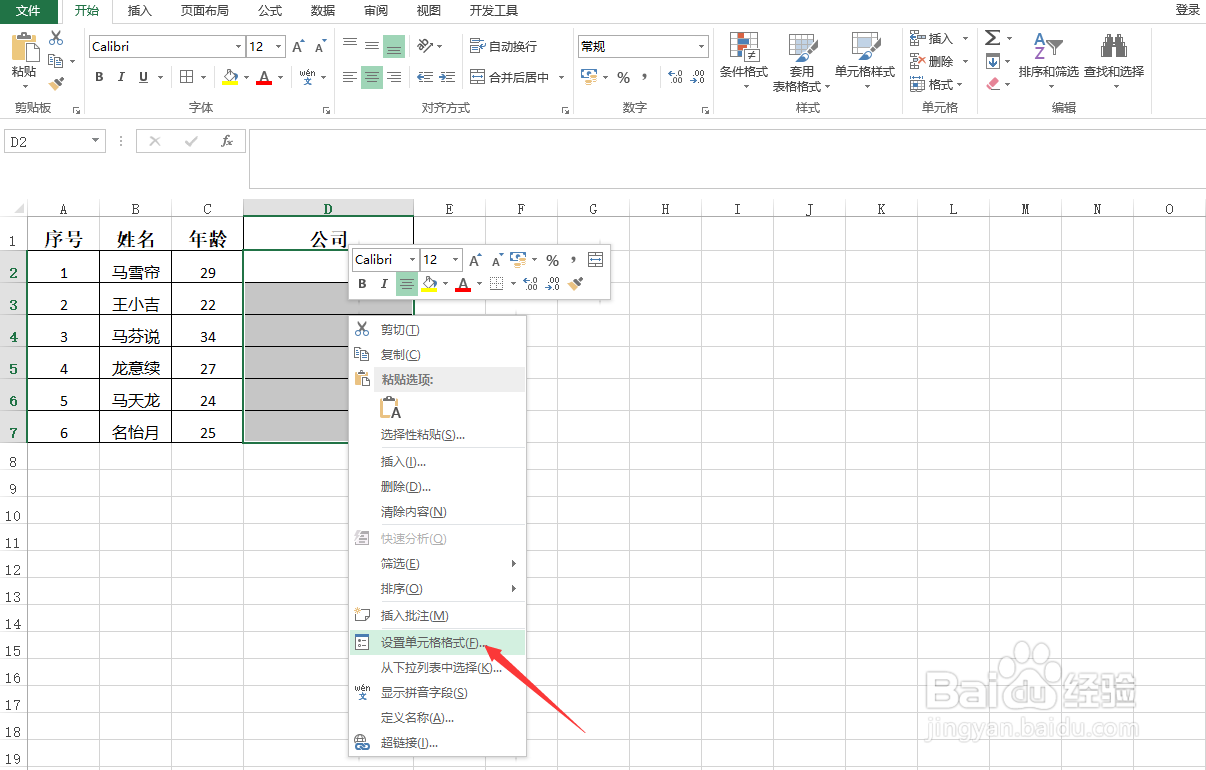Toggle bottom align in ribbon
Image resolution: width=1206 pixels, height=770 pixels.
pyautogui.click(x=394, y=46)
